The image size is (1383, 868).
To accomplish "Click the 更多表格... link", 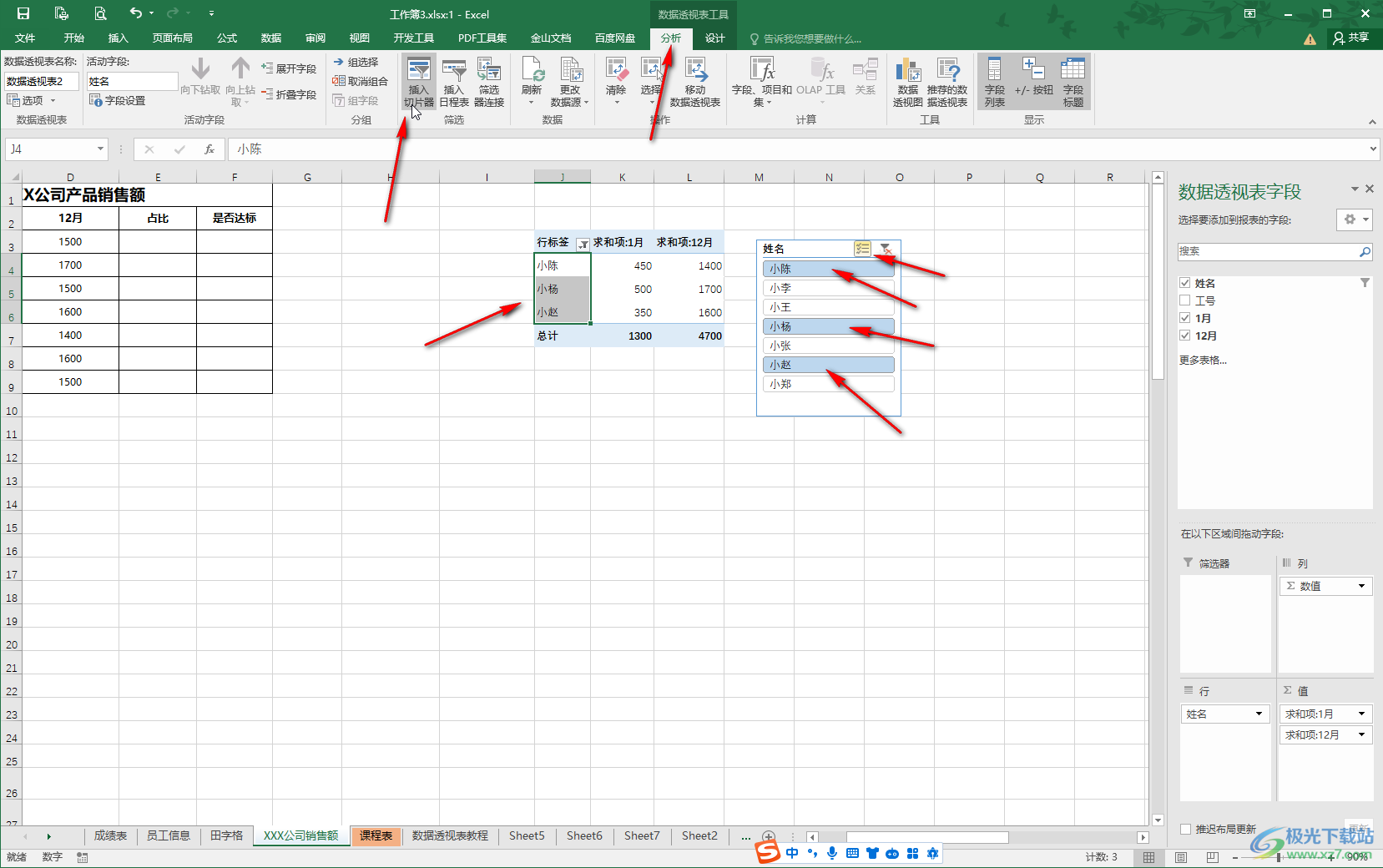I will (x=1203, y=360).
